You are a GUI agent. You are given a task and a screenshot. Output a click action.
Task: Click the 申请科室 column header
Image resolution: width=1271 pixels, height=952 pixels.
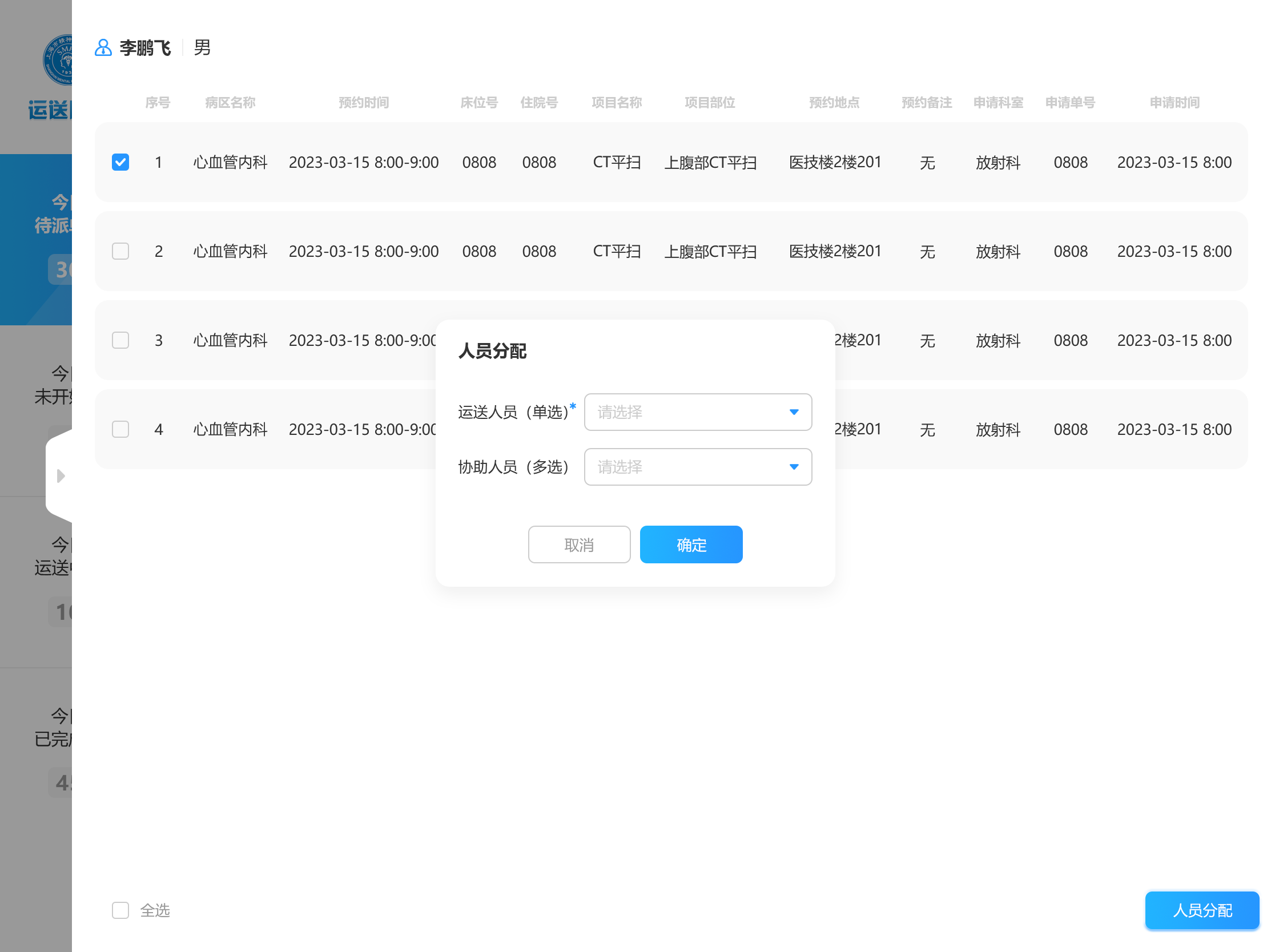[x=998, y=103]
